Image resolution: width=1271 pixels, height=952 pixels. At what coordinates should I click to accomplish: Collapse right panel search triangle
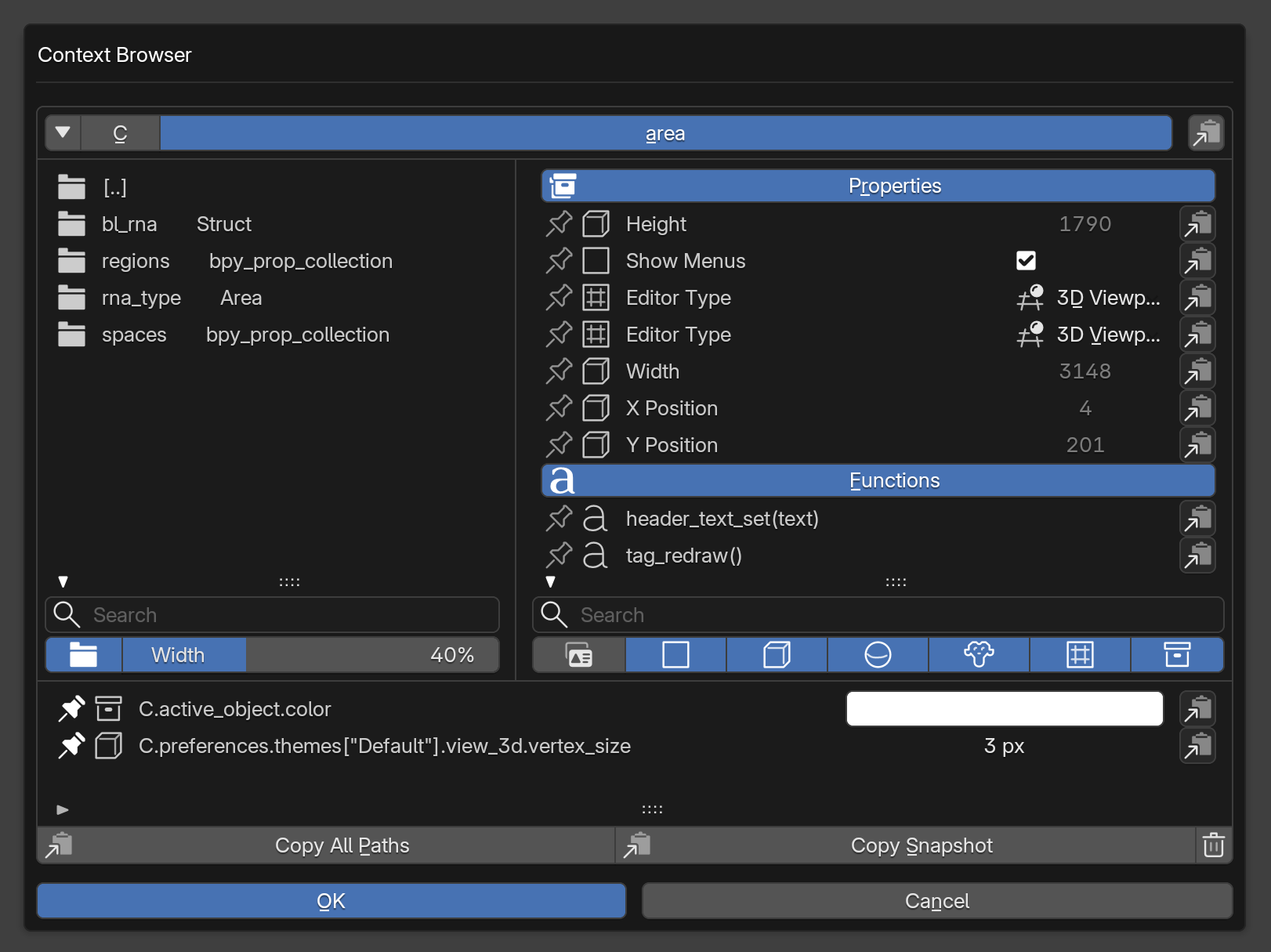coord(551,582)
